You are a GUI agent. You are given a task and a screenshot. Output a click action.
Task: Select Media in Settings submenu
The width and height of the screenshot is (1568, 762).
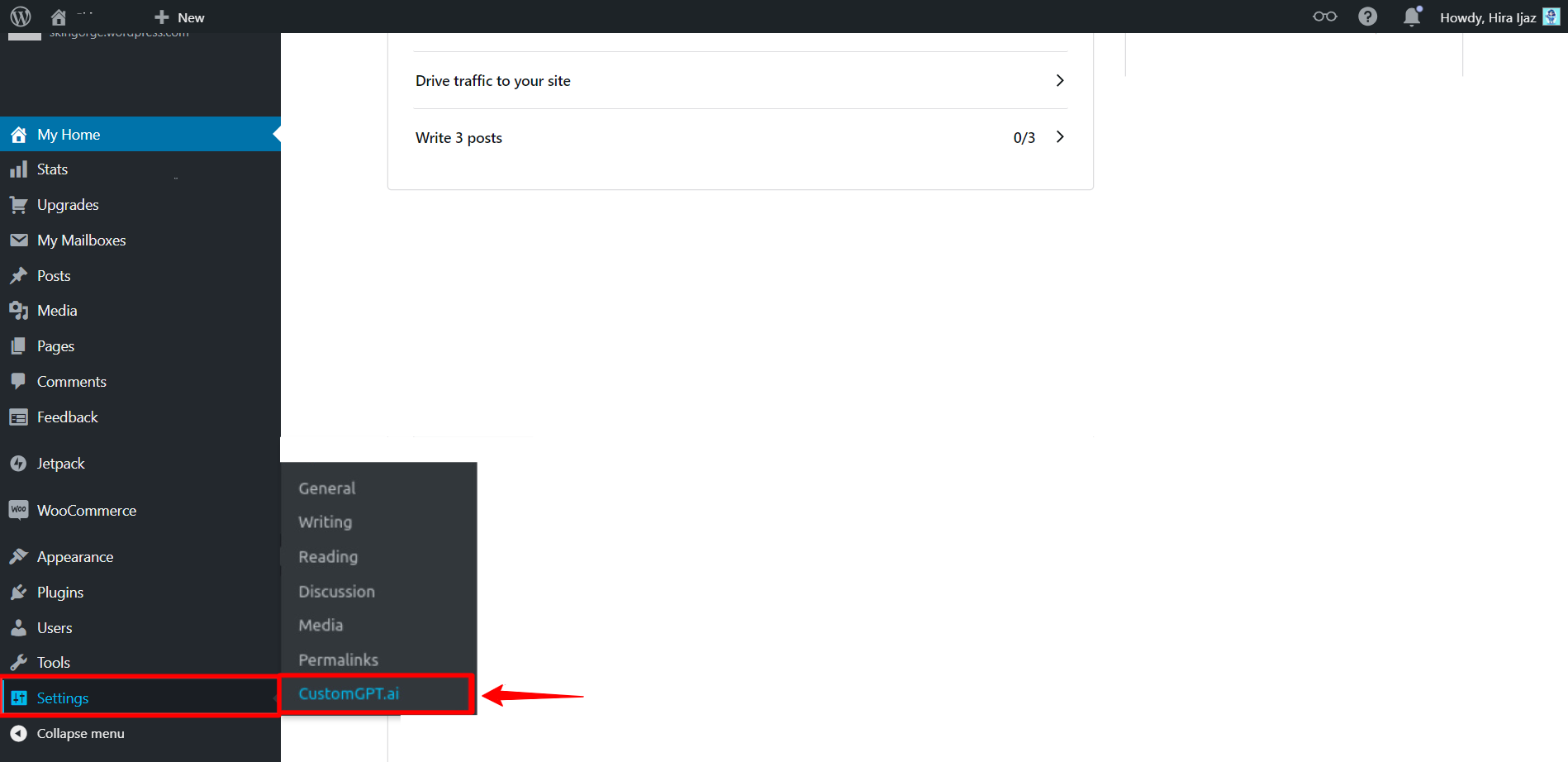pyautogui.click(x=321, y=626)
